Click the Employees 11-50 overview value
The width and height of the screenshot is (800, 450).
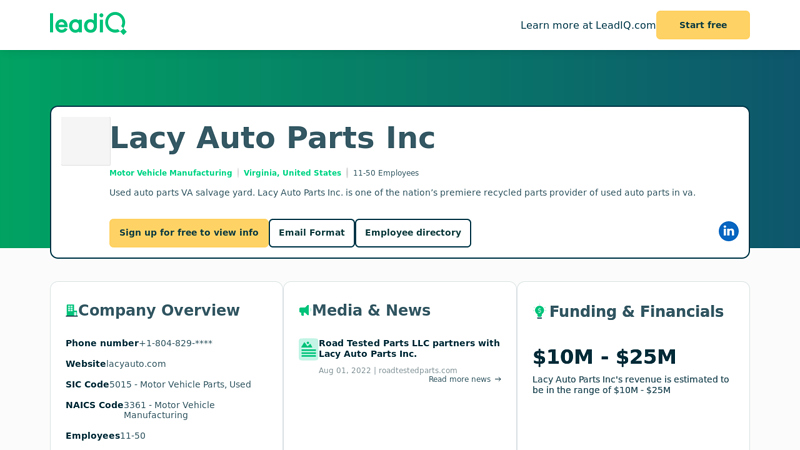click(133, 436)
